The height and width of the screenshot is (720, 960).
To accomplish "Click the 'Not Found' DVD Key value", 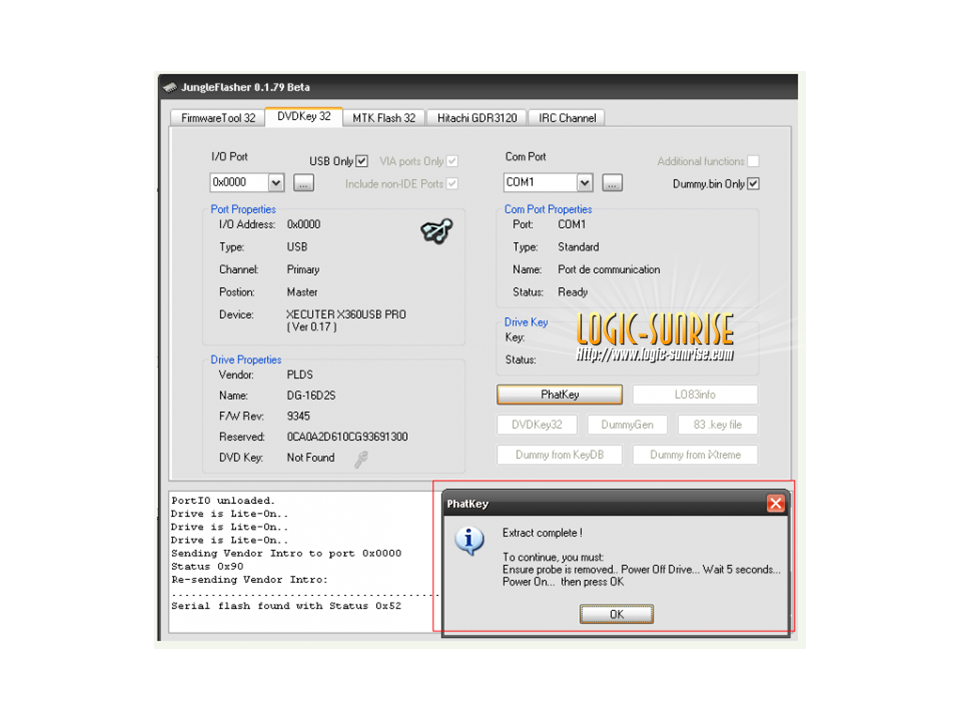I will [x=310, y=458].
